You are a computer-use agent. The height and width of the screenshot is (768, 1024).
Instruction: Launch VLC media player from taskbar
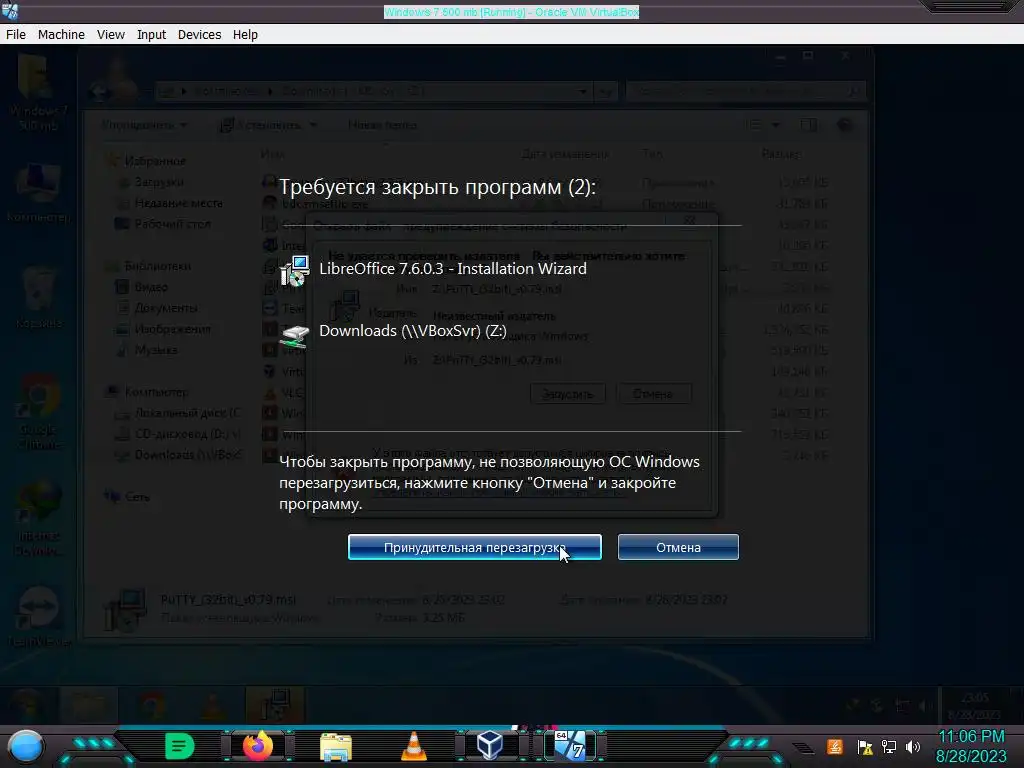point(413,746)
